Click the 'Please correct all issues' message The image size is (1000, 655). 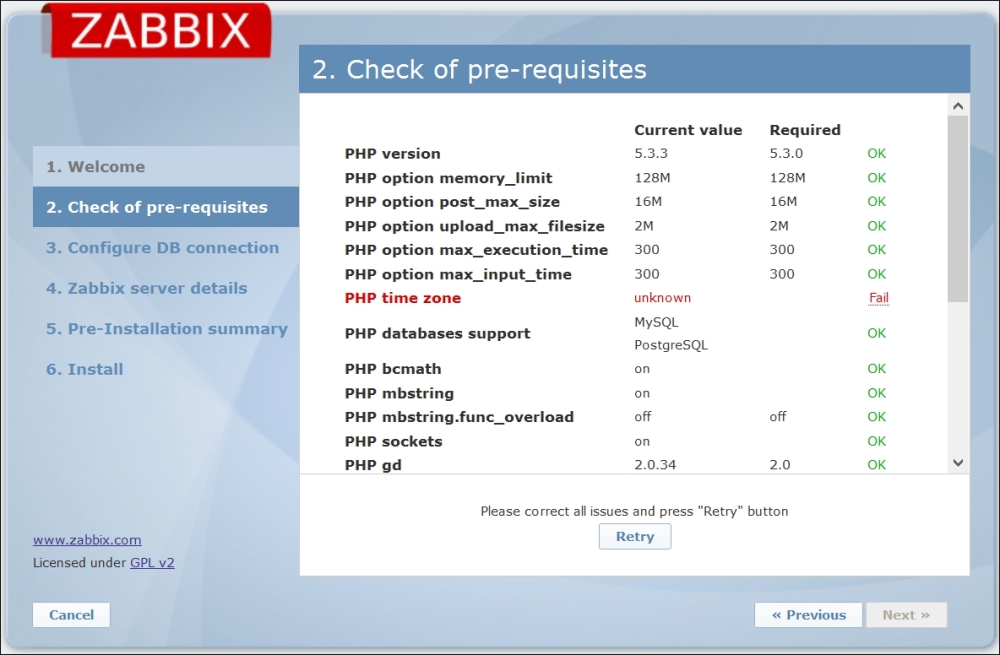coord(635,511)
